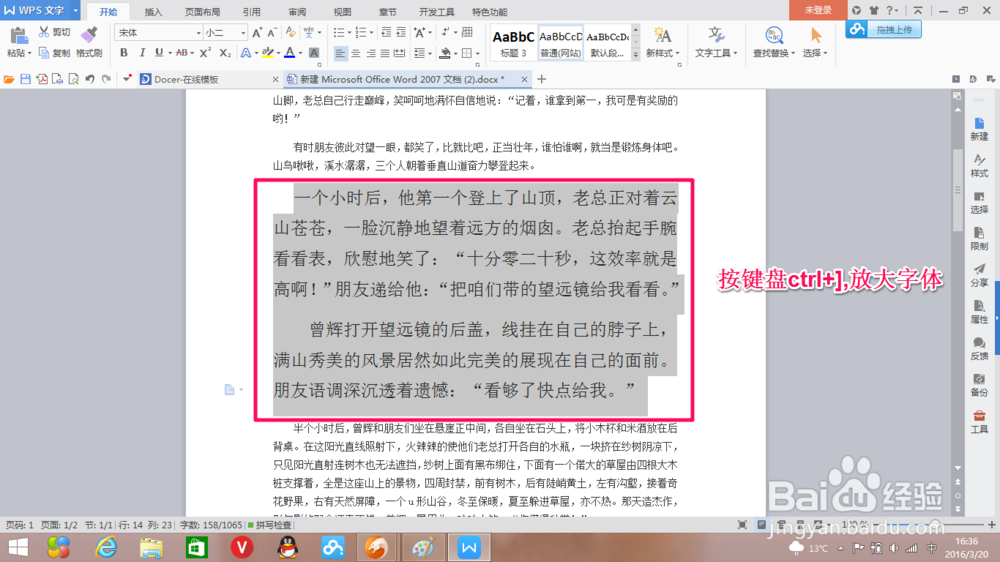The height and width of the screenshot is (562, 1000).
Task: Activate the Format Painter (格式刷) brush
Action: tap(89, 42)
